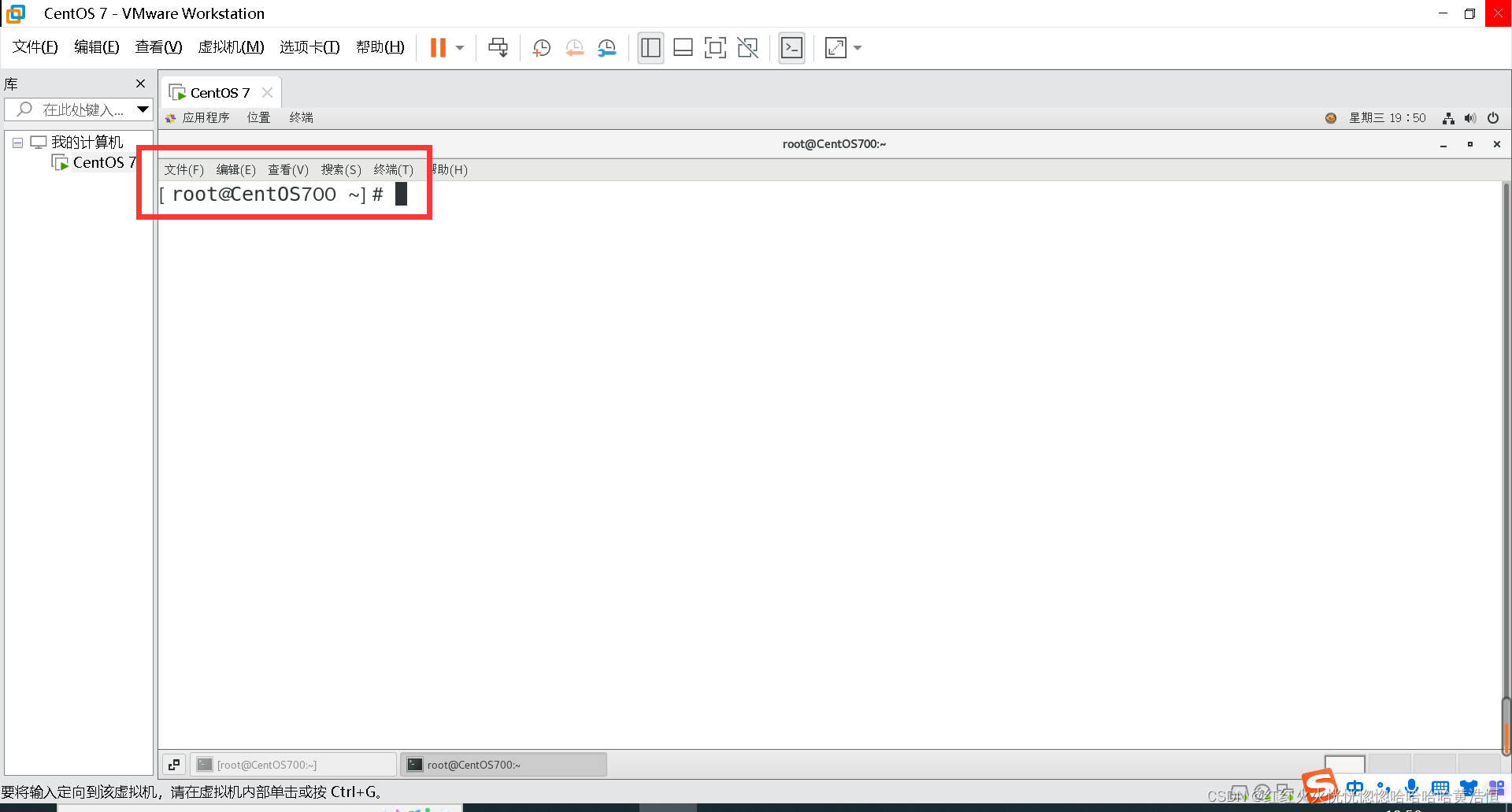The image size is (1512, 812).
Task: Open the 选项卡(T) menu
Action: [309, 47]
